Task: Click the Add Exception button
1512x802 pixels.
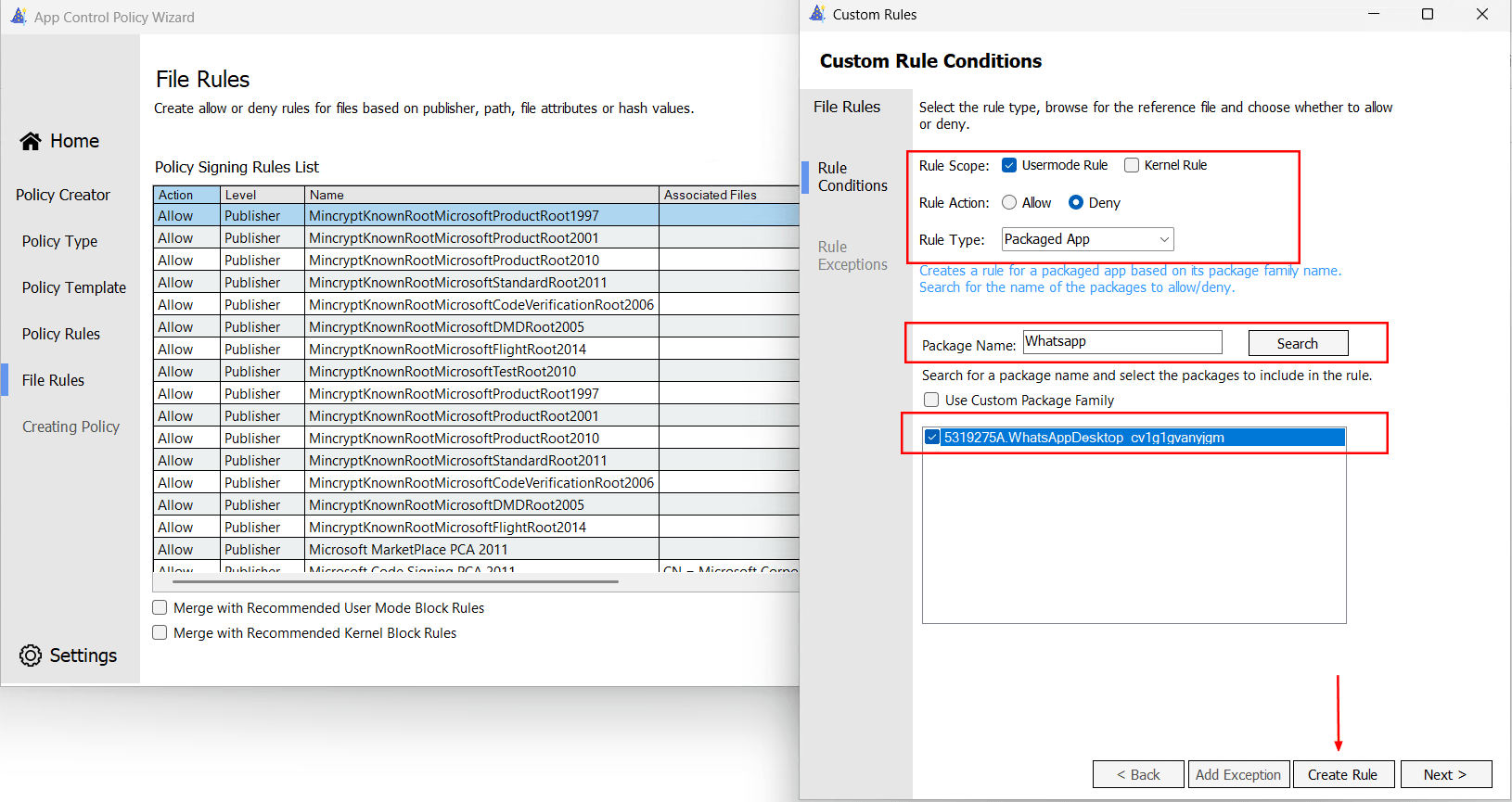Action: 1238,774
